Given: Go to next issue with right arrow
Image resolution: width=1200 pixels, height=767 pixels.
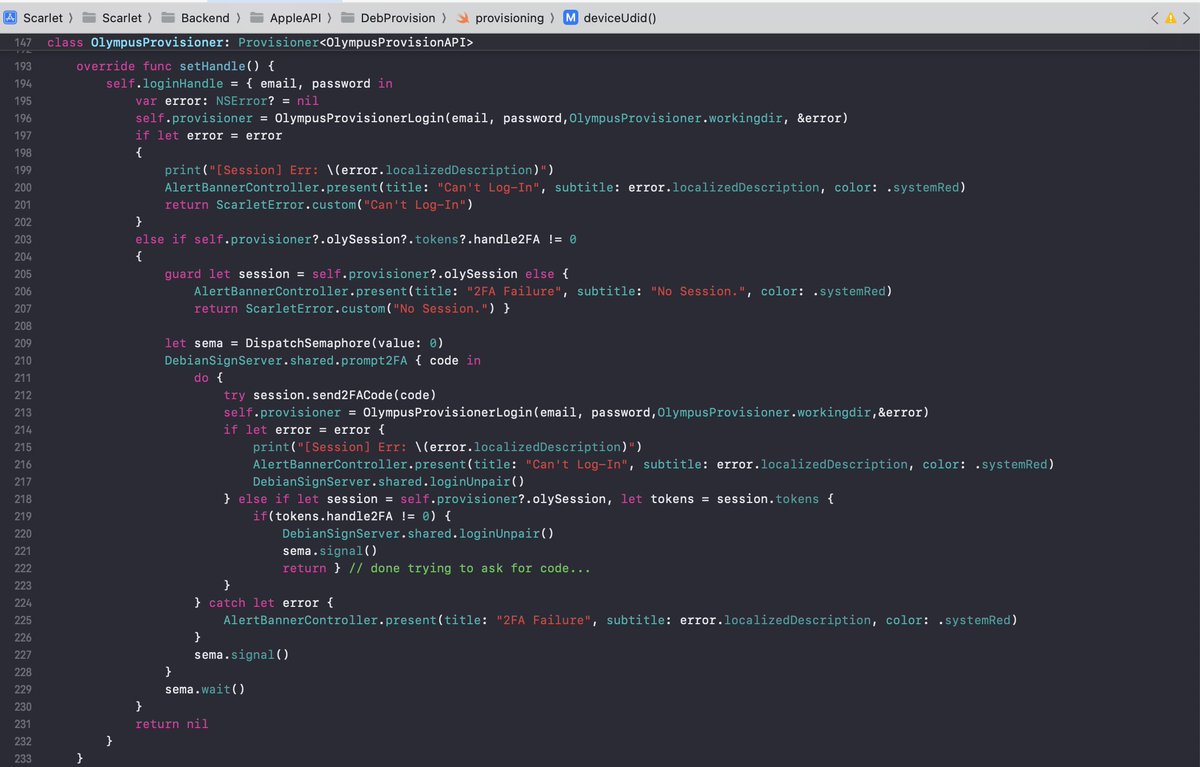Looking at the screenshot, I should [x=1186, y=18].
